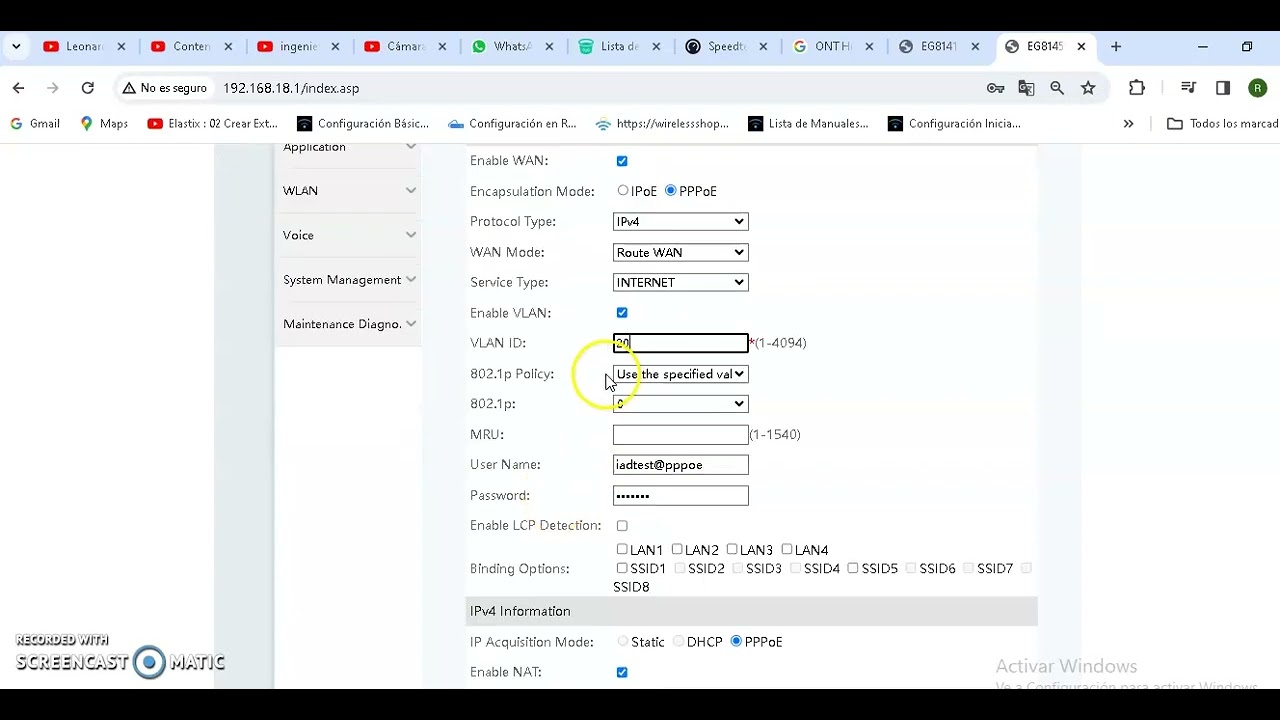Click the MRU input field
This screenshot has width=1280, height=720.
pos(680,435)
